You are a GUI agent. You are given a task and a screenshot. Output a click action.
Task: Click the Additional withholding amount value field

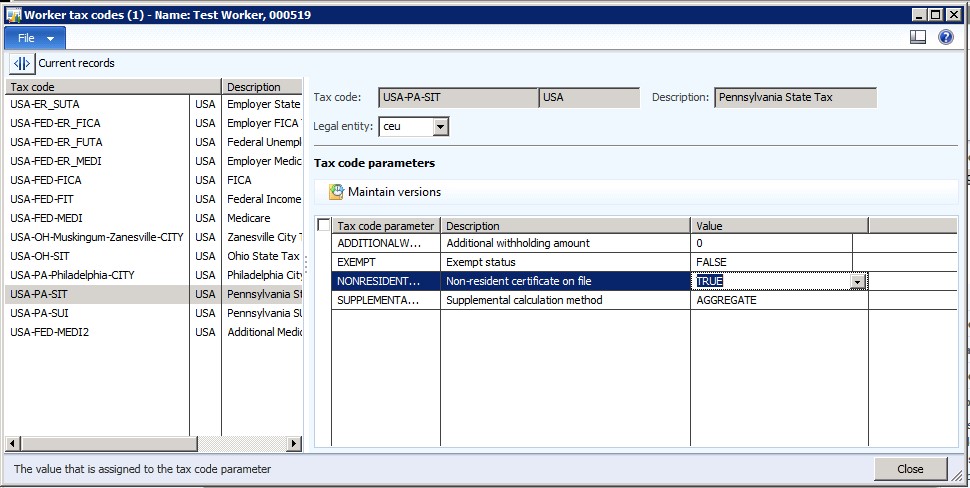pyautogui.click(x=770, y=243)
